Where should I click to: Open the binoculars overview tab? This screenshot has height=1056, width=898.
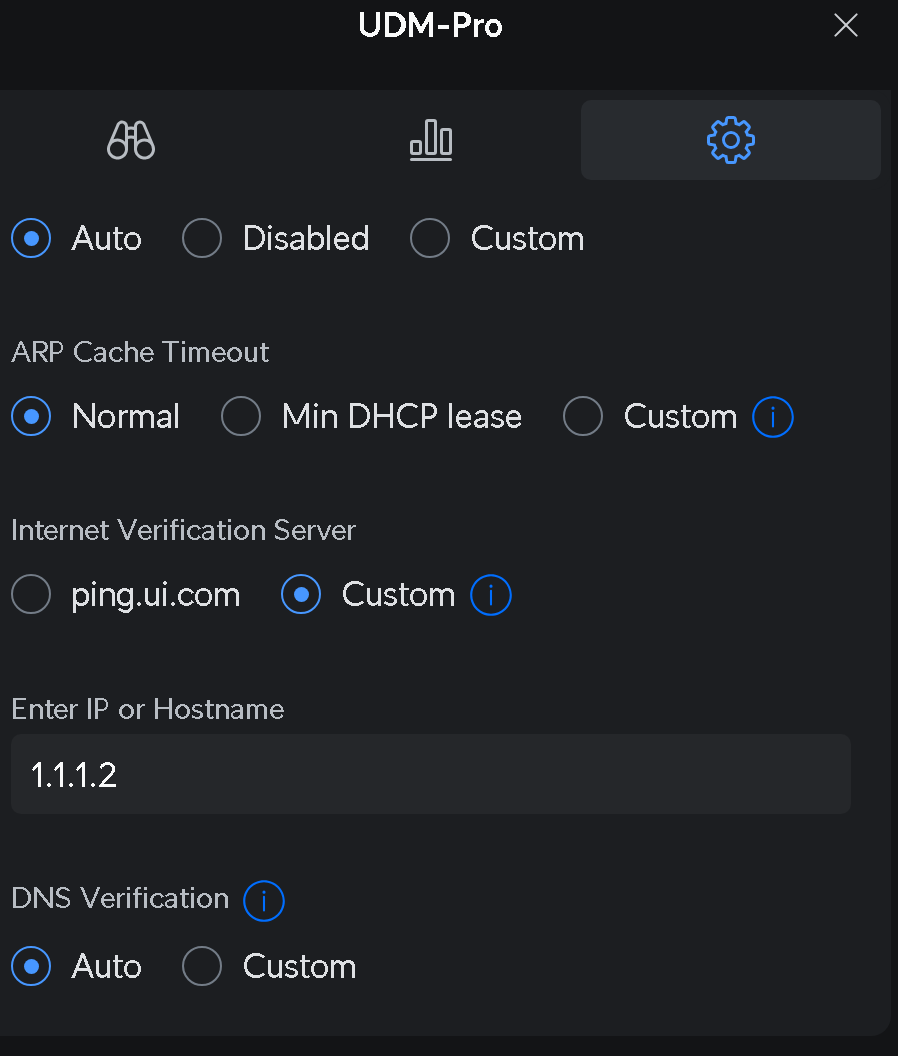click(131, 140)
